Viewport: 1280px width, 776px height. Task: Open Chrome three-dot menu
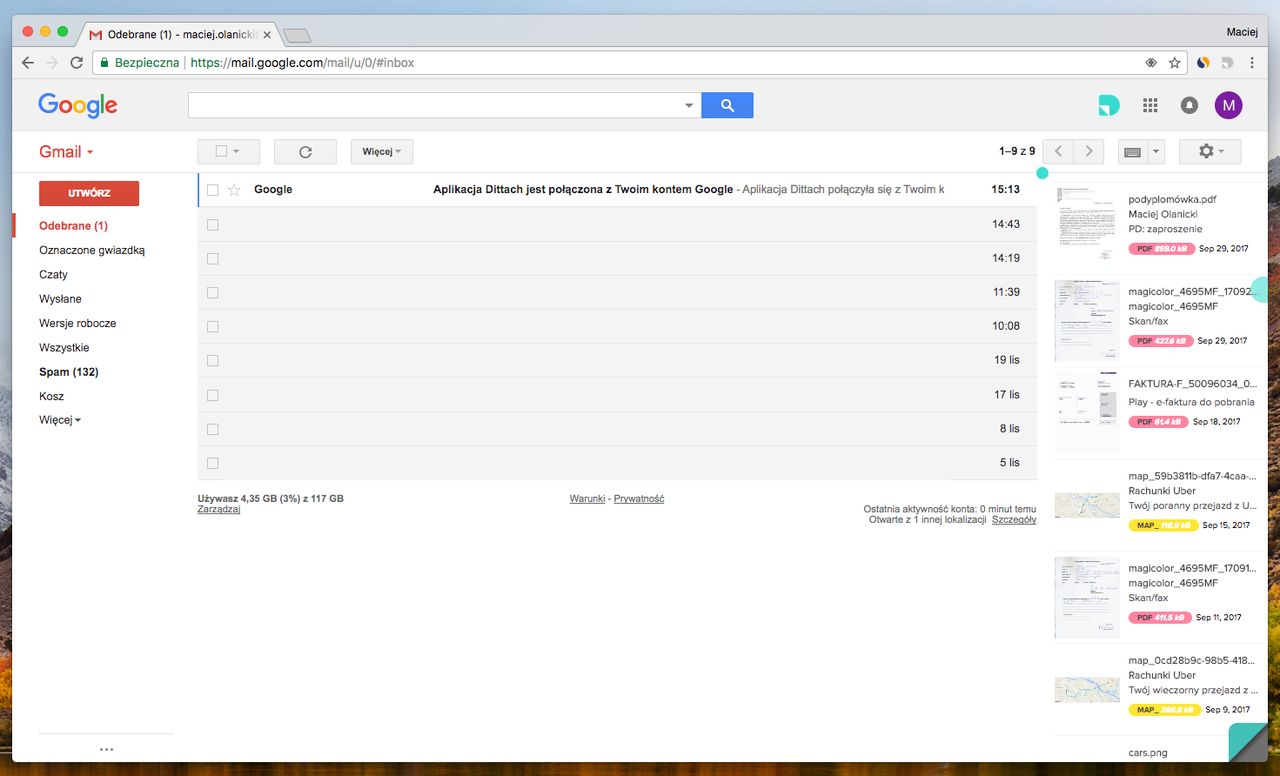point(1253,62)
